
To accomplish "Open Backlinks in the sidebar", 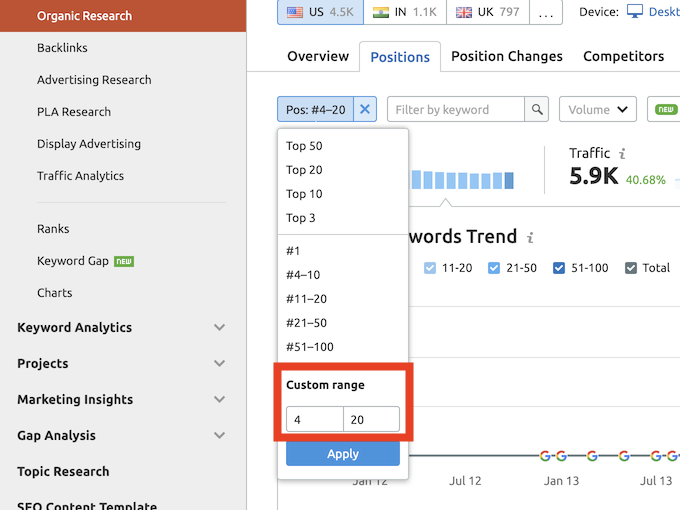I will pos(62,48).
